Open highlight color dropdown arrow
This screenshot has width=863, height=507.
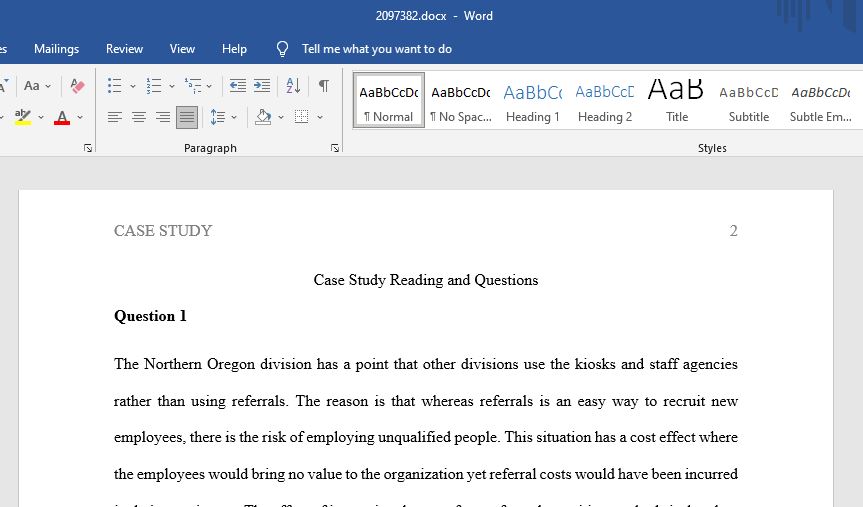point(41,117)
